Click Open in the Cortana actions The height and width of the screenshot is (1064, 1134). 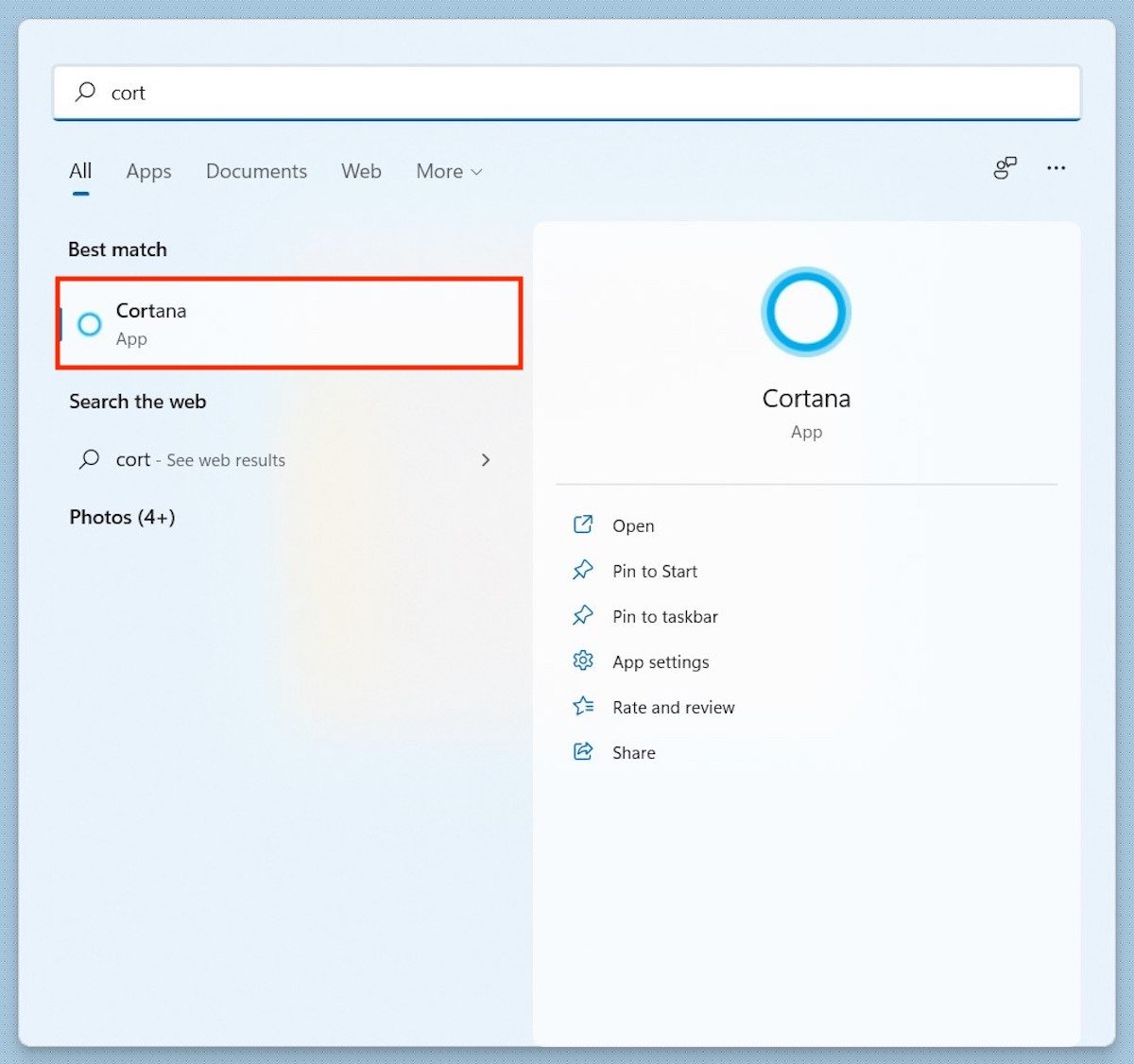click(x=633, y=525)
